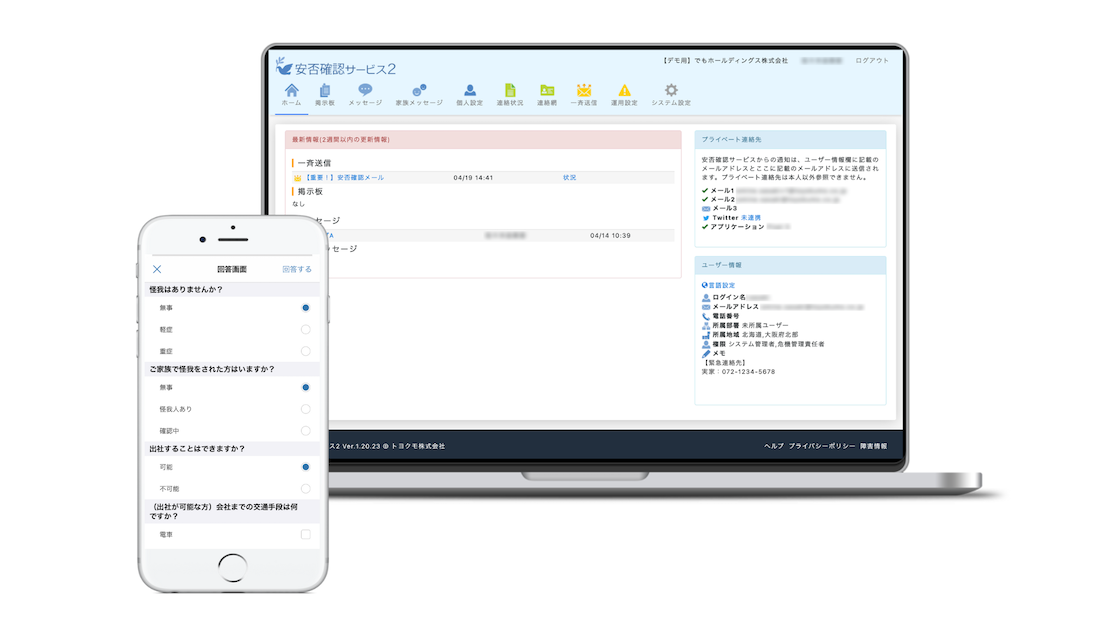Select 怪我人あり radio button
The image size is (1120, 630).
click(306, 409)
